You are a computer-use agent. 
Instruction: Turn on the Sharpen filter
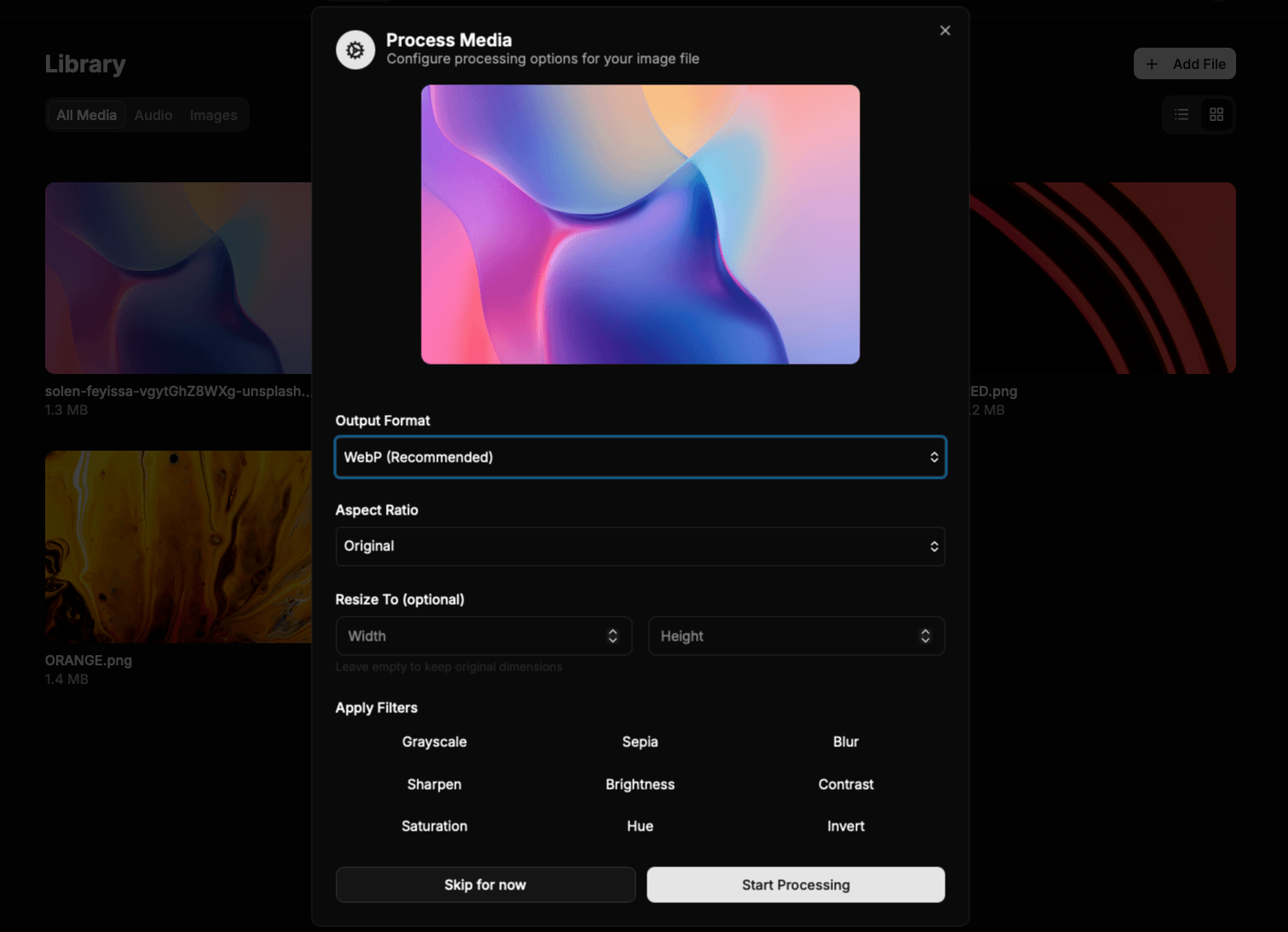tap(434, 785)
